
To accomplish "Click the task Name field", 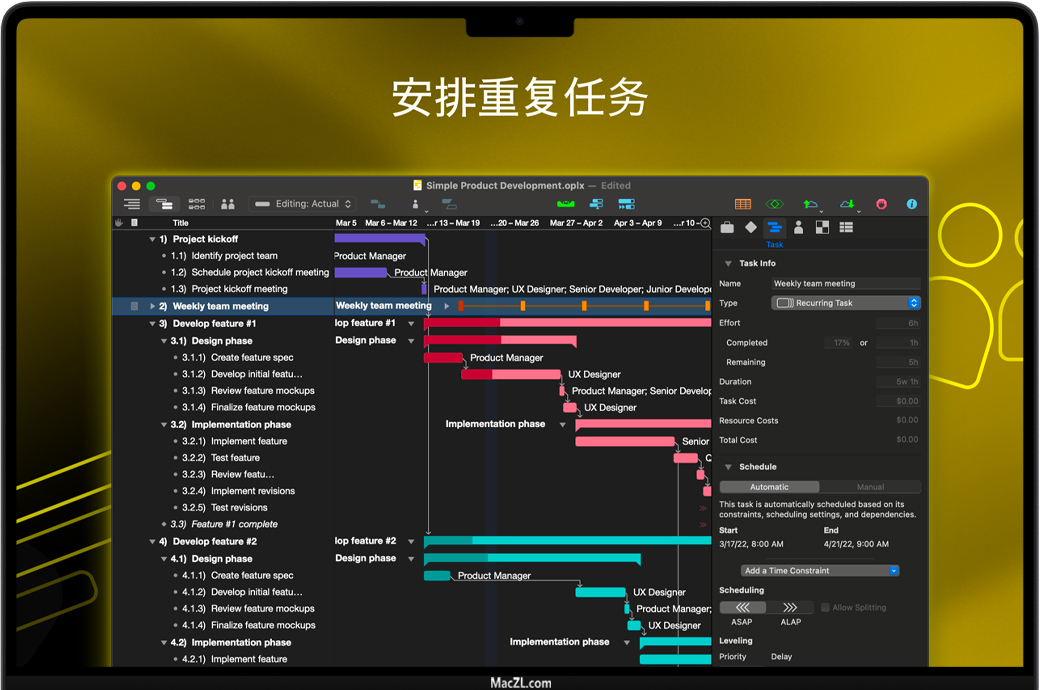I will [845, 284].
